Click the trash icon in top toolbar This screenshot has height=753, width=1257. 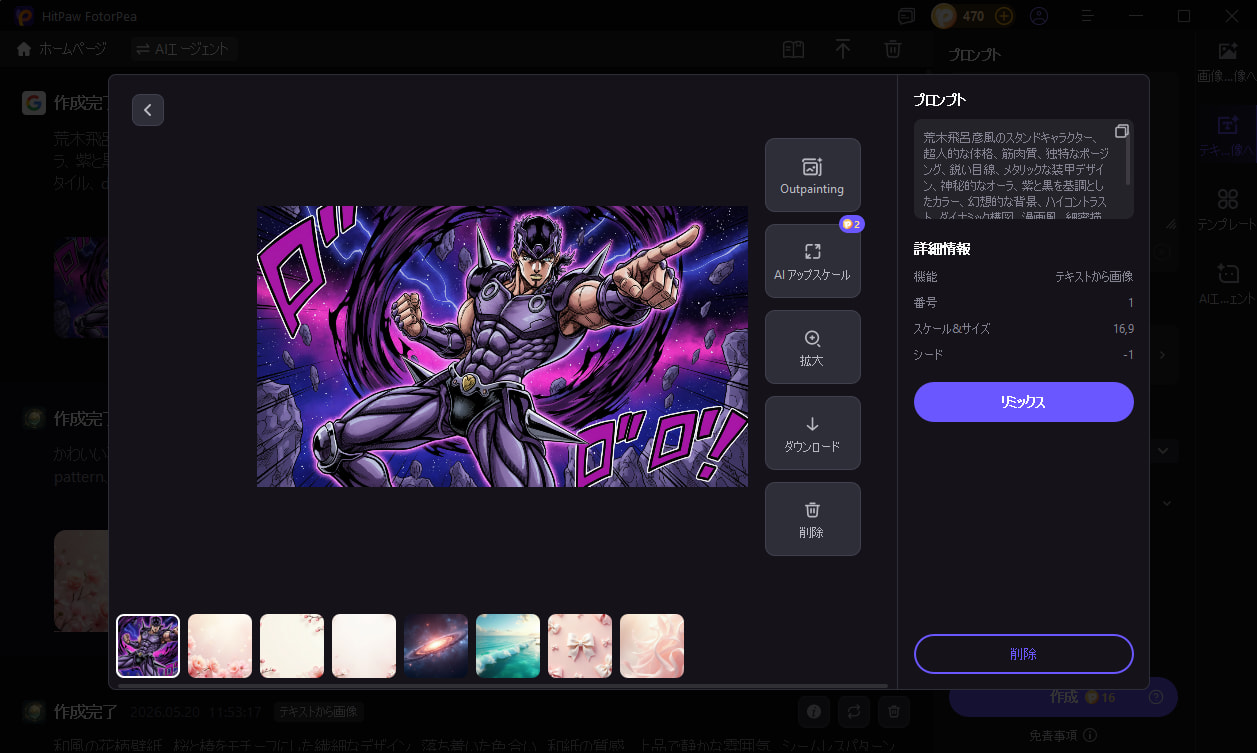point(893,49)
